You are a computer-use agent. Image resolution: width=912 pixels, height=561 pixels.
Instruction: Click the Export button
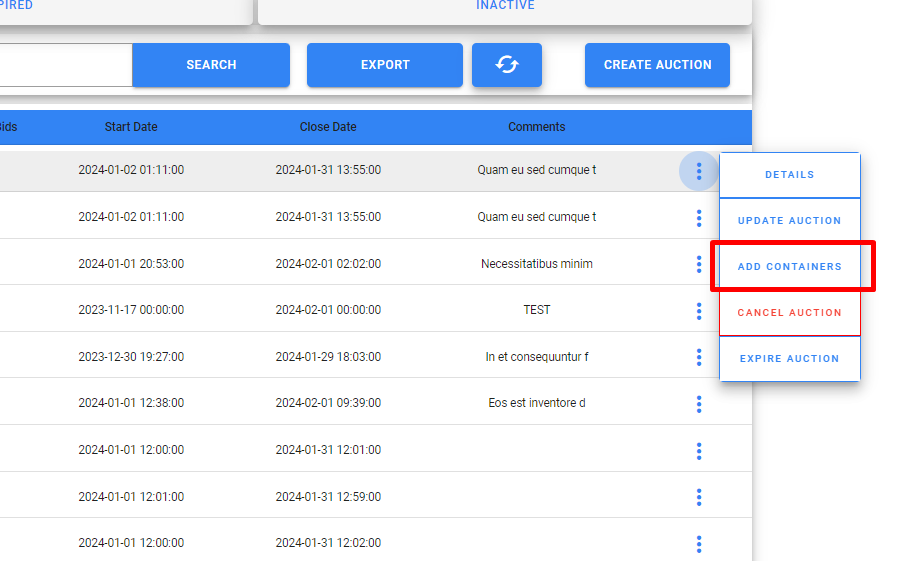click(x=385, y=65)
